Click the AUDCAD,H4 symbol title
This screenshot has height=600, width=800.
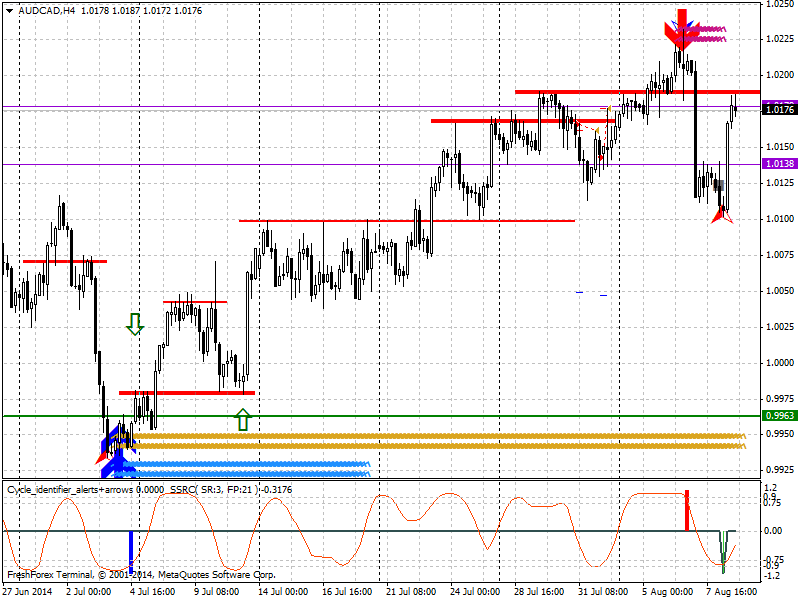pyautogui.click(x=46, y=11)
